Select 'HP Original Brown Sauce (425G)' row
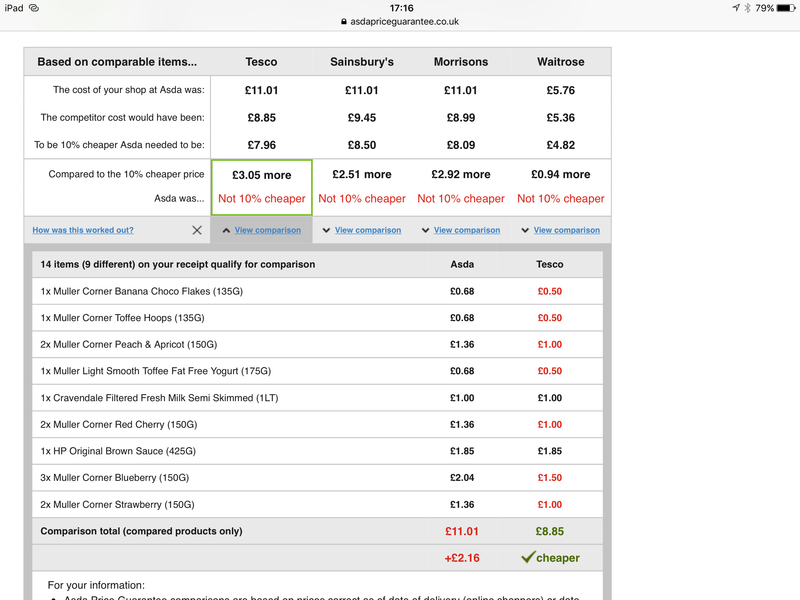Image resolution: width=800 pixels, height=600 pixels. [317, 451]
